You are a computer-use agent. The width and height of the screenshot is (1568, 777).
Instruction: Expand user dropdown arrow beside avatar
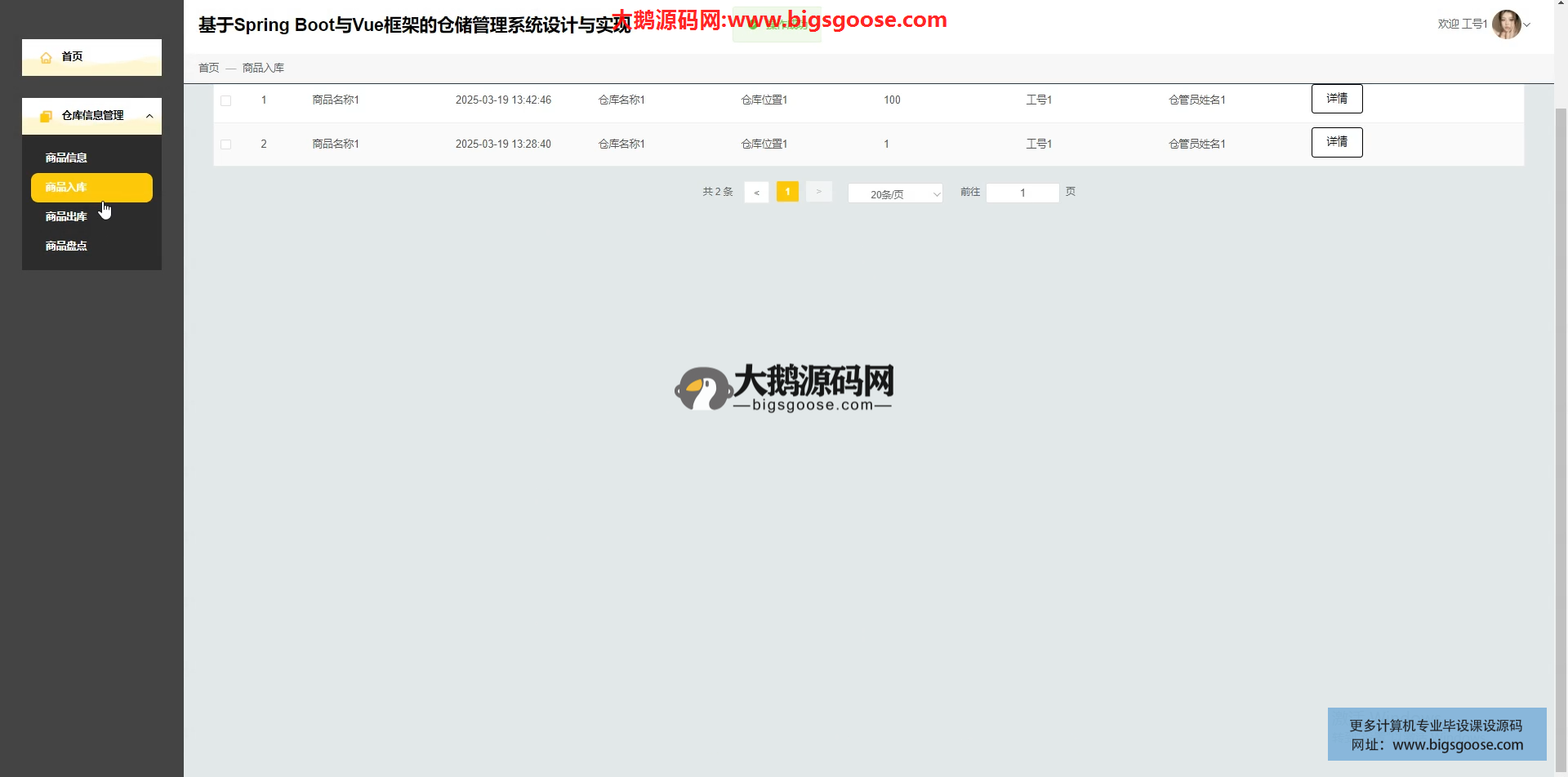tap(1527, 24)
